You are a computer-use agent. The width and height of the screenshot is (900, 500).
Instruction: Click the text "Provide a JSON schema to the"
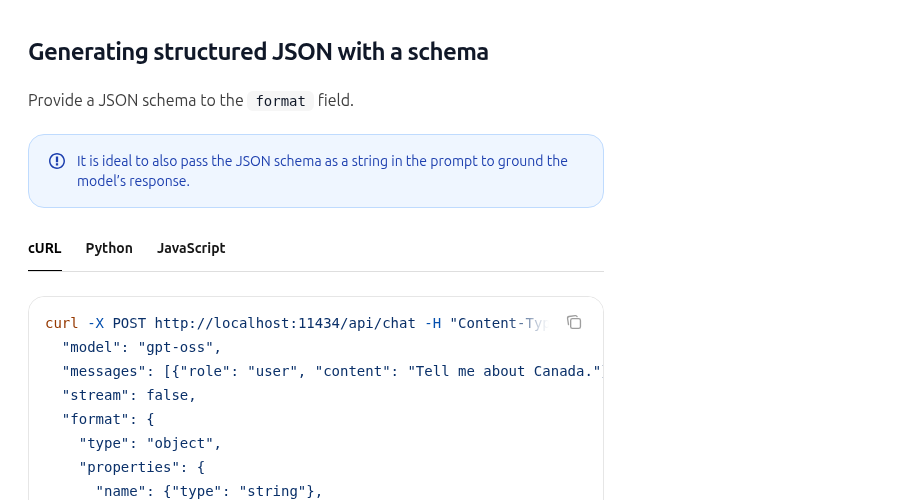coord(135,100)
